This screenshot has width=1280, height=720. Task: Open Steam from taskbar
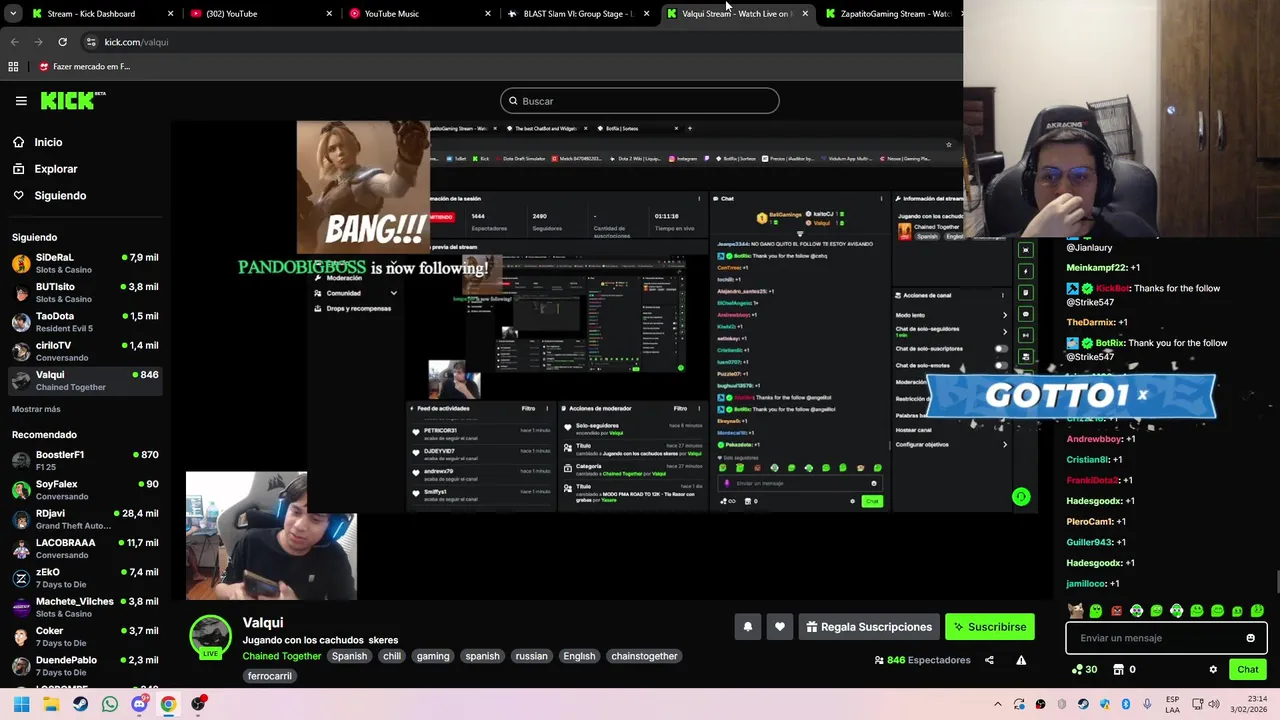click(80, 704)
